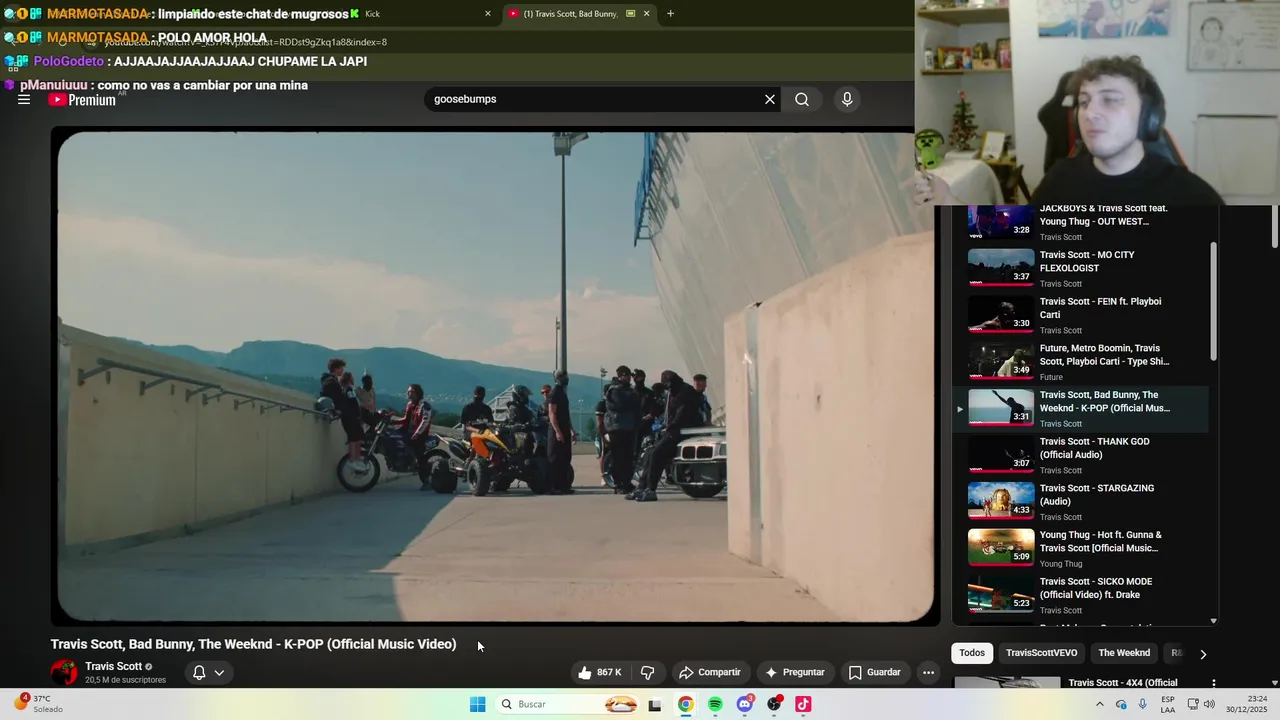Click the playlist panel scrollbar
The width and height of the screenshot is (1280, 720).
(1214, 301)
